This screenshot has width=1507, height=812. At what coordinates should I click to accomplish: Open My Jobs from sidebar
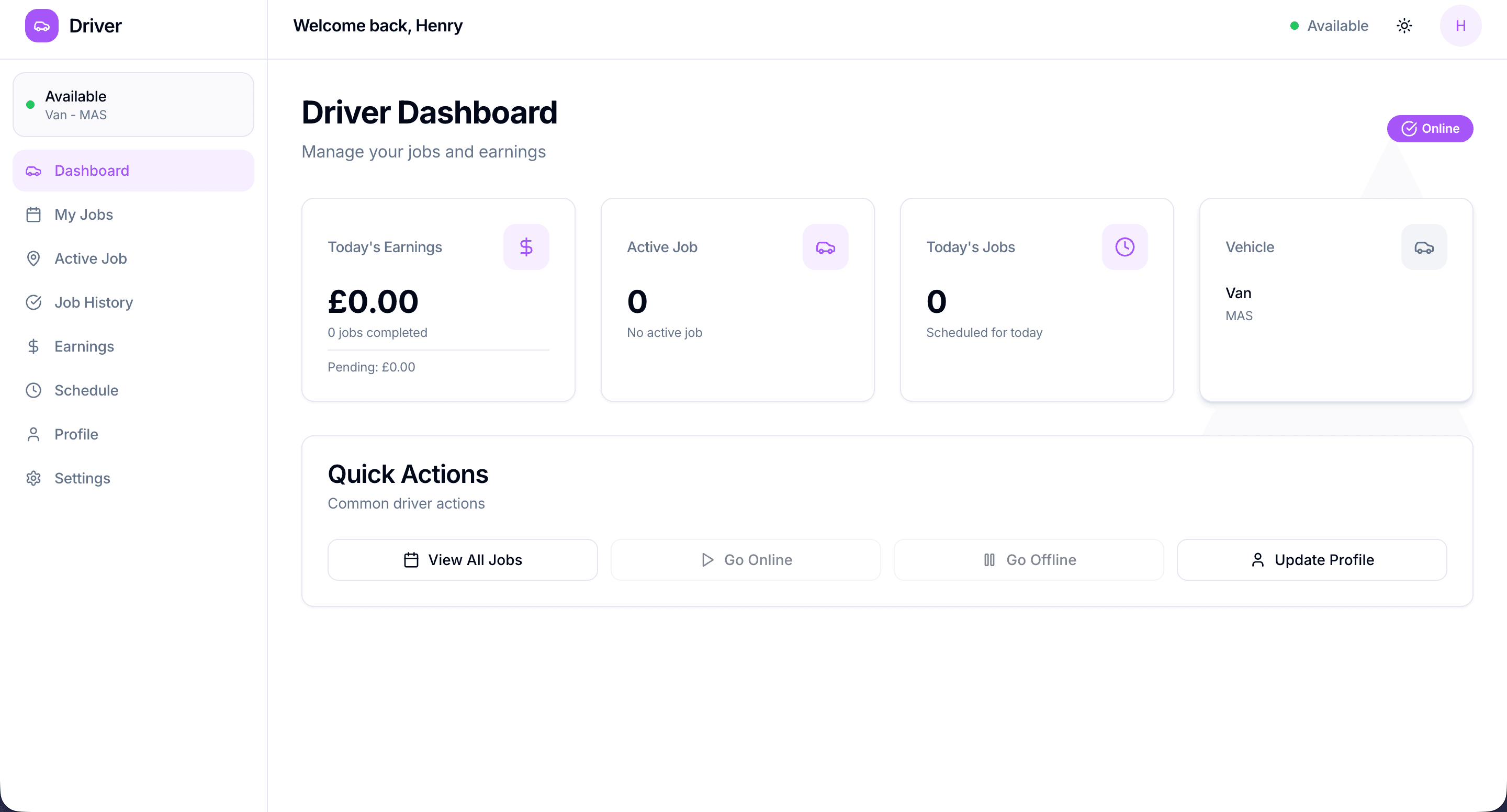tap(84, 215)
